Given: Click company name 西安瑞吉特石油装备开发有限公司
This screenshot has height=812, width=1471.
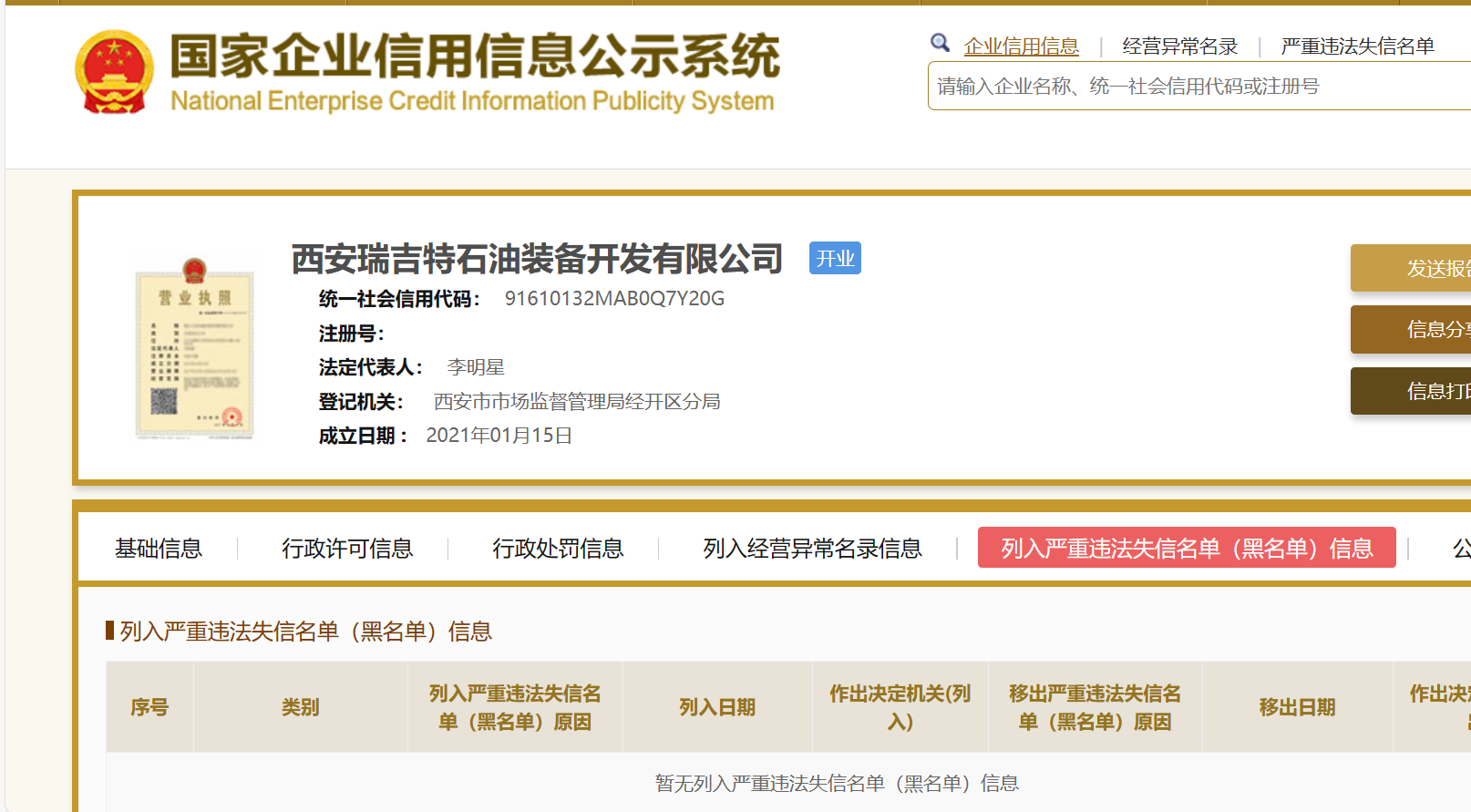Looking at the screenshot, I should click(537, 259).
